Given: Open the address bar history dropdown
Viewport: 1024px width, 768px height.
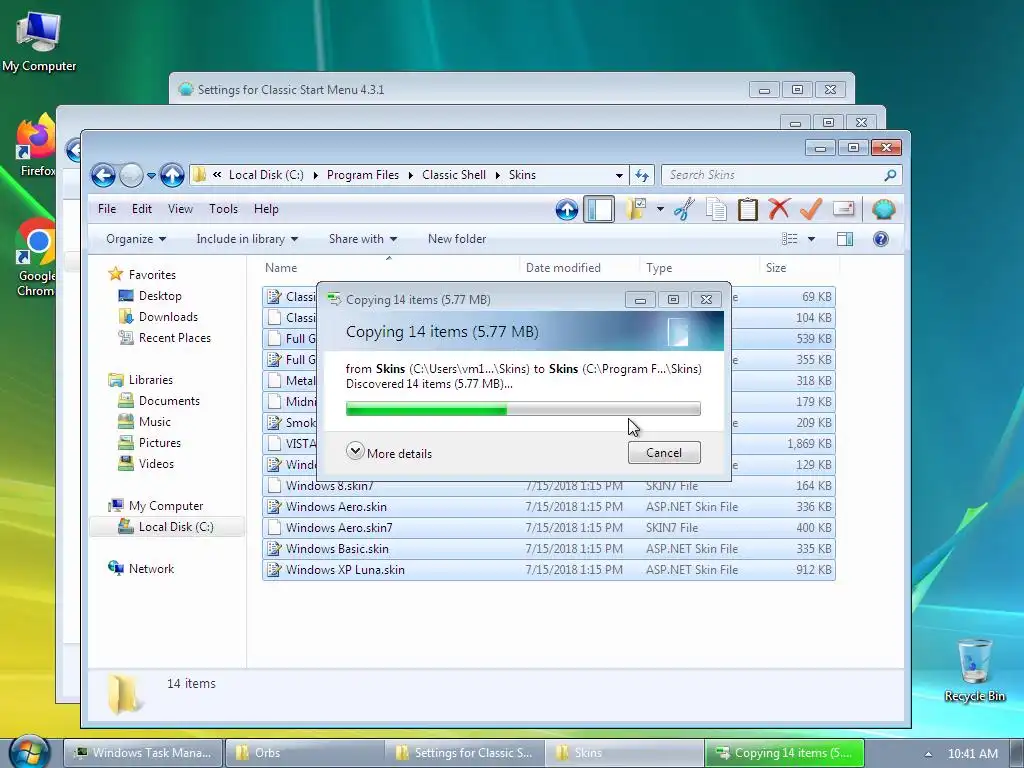Looking at the screenshot, I should (619, 175).
